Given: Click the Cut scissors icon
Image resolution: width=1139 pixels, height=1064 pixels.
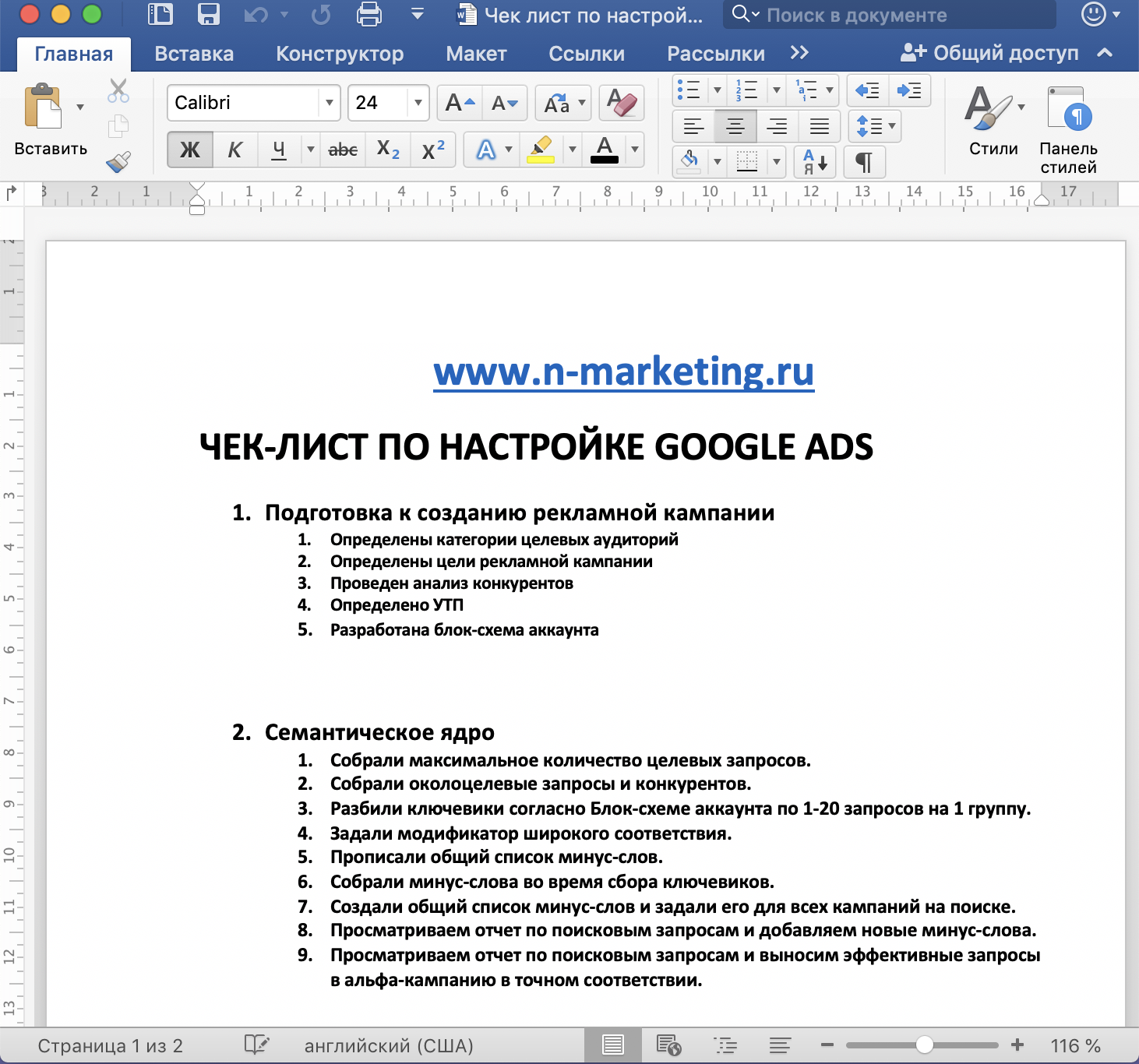Looking at the screenshot, I should [118, 90].
